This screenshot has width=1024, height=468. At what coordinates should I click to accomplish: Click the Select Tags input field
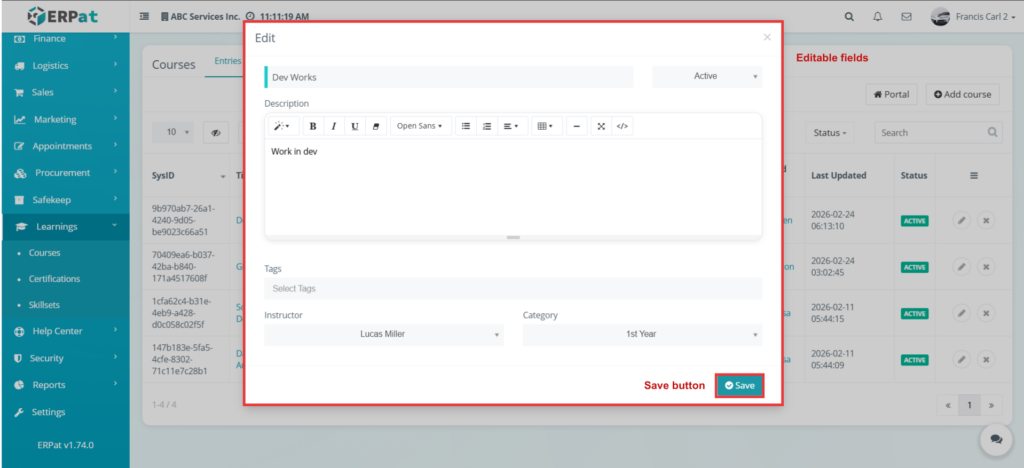tap(513, 289)
